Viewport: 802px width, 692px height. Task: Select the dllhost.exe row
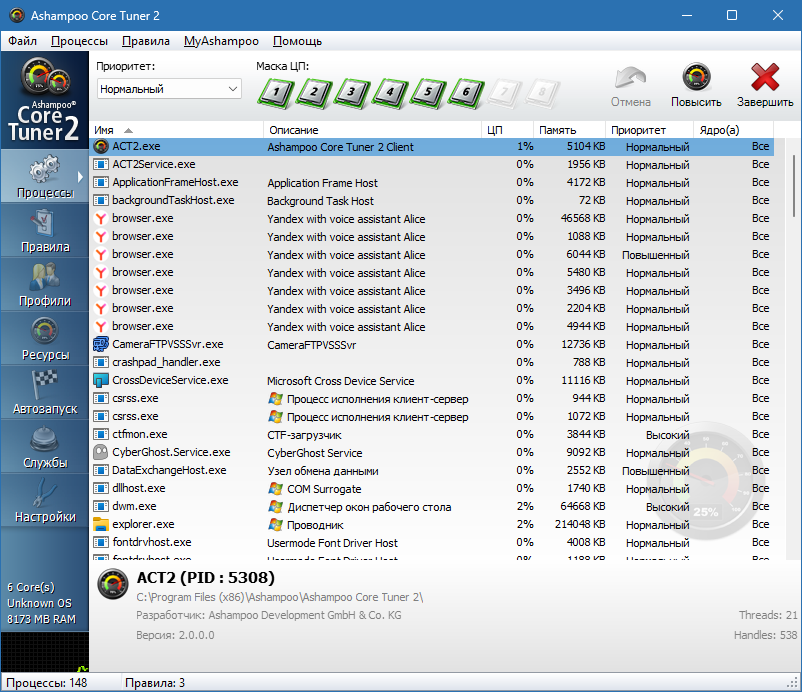(432, 488)
